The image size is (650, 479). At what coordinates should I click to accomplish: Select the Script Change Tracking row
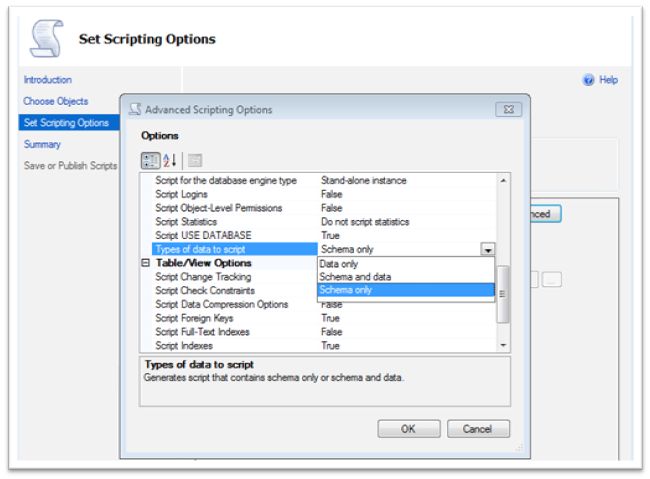pos(235,277)
